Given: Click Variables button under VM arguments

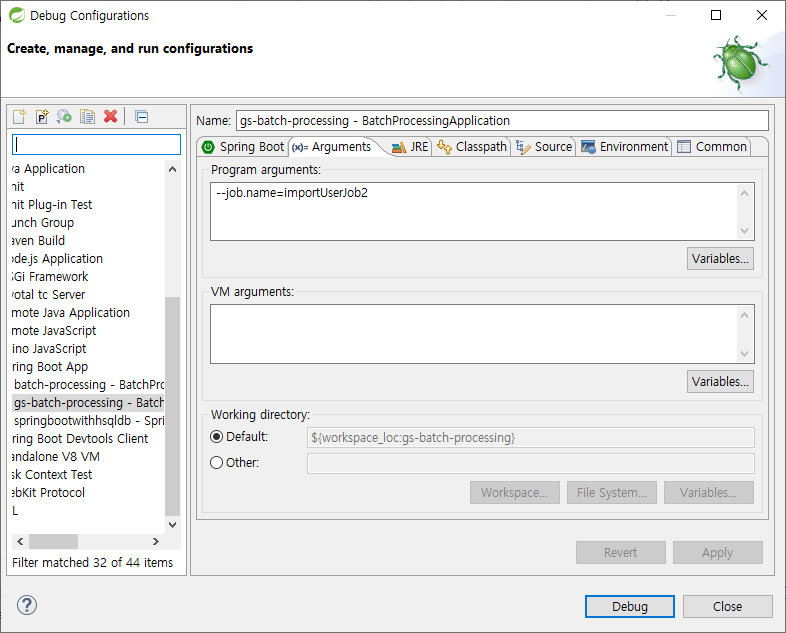Looking at the screenshot, I should (x=720, y=381).
